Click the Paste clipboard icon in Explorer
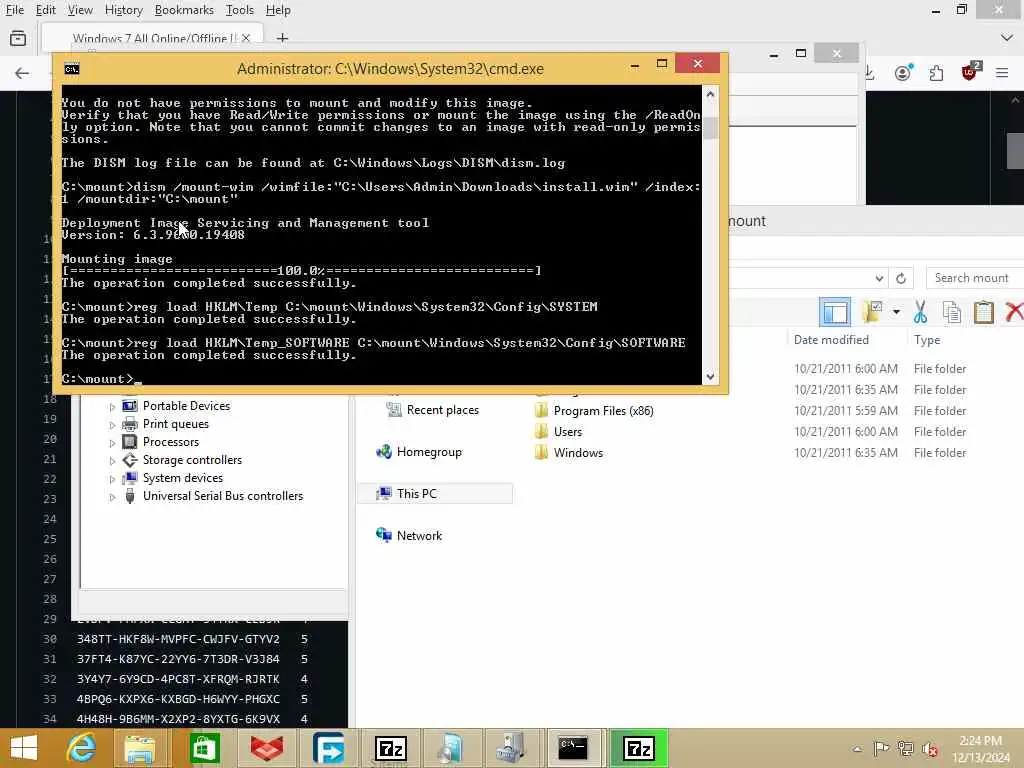The width and height of the screenshot is (1024, 768). [984, 312]
